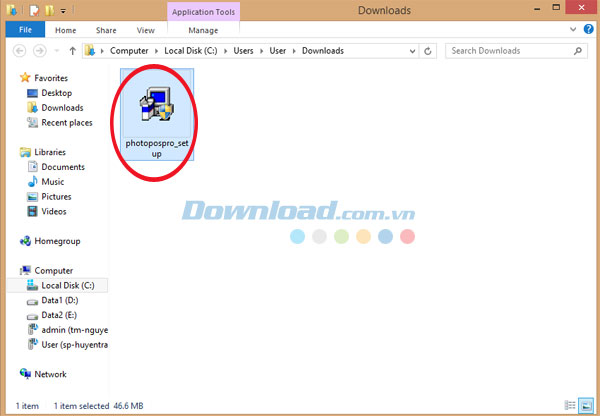Open Data2 (E:) drive

point(59,315)
